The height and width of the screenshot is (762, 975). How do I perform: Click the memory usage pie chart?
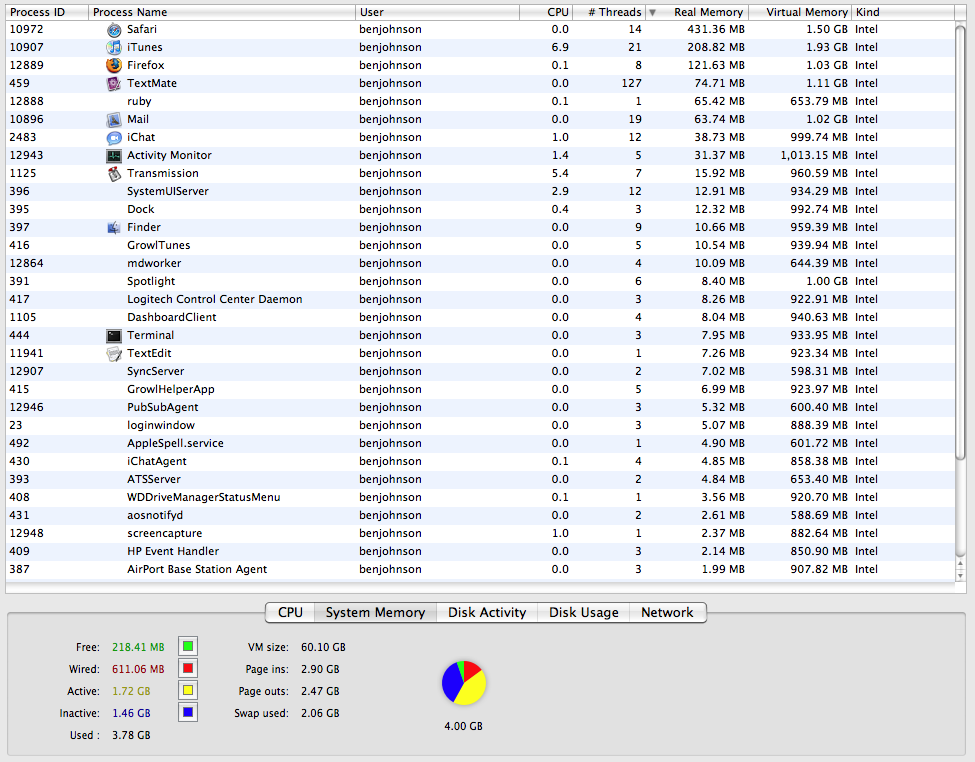tap(464, 682)
